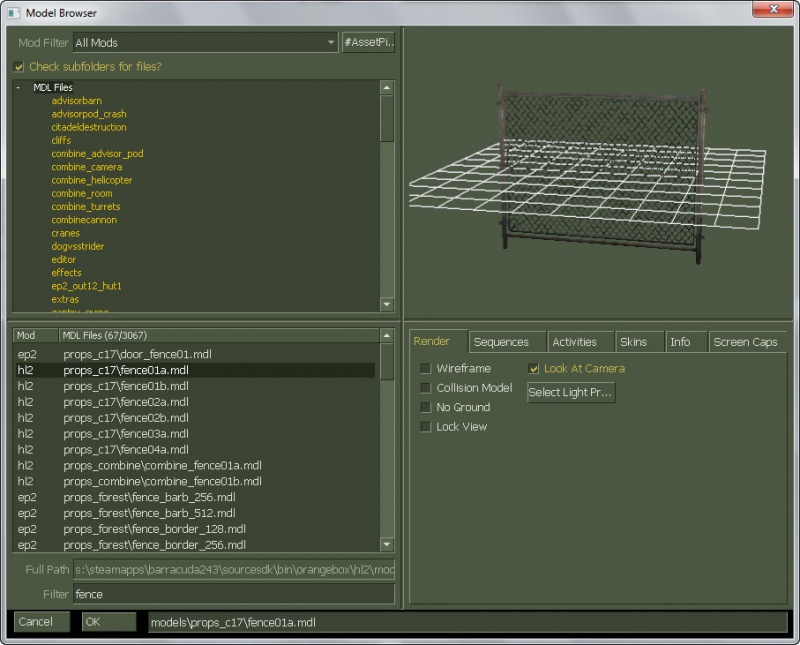Select props_forest\fence_border_128.mdl row
The height and width of the screenshot is (645, 800).
click(196, 529)
